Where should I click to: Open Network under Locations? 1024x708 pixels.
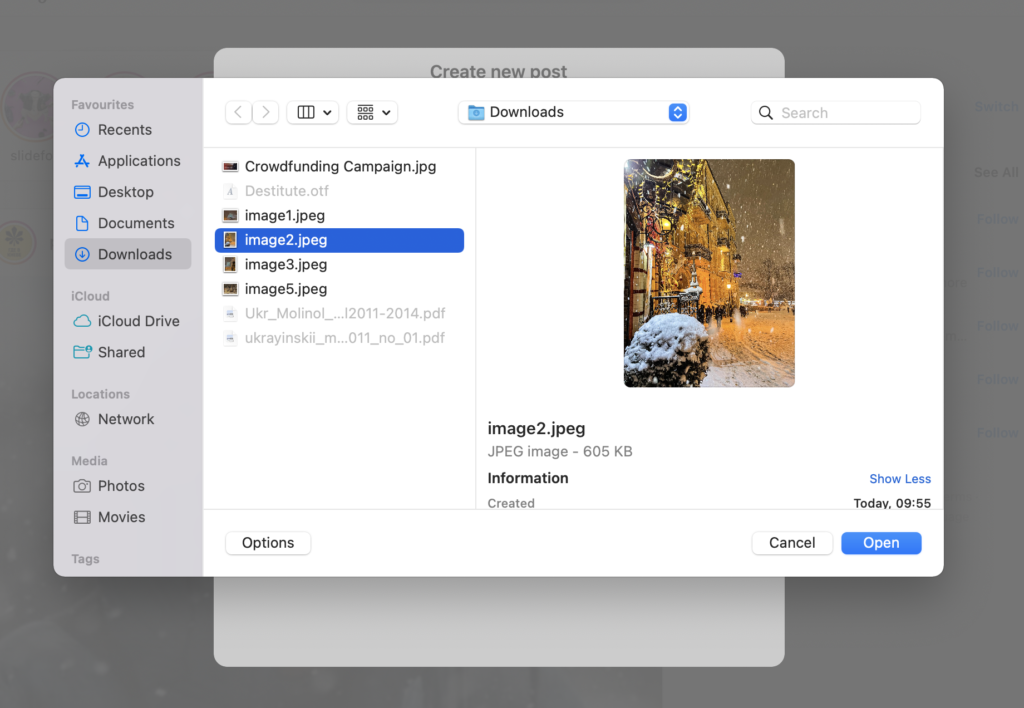(x=128, y=419)
